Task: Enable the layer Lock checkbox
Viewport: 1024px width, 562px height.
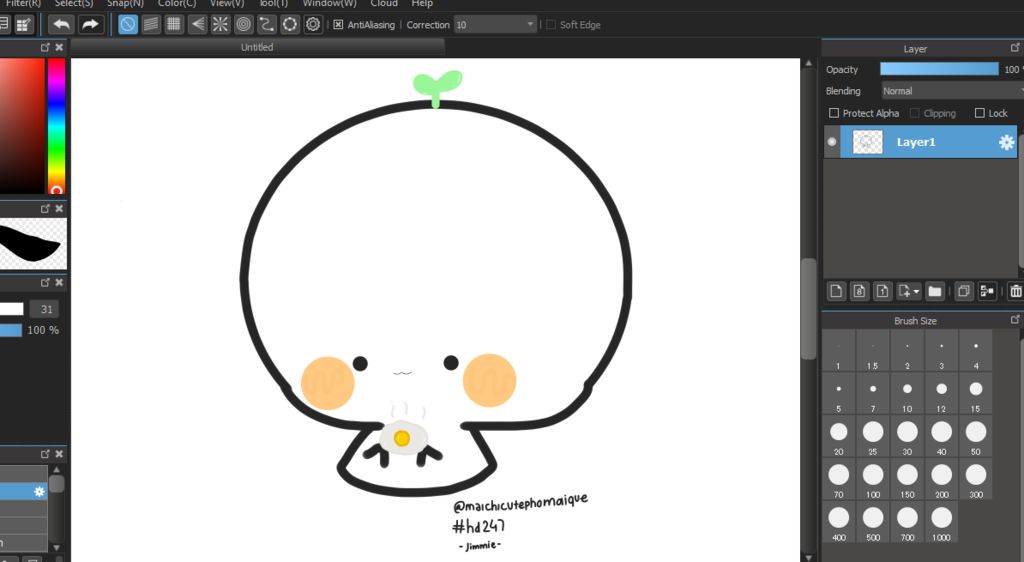Action: [x=980, y=113]
